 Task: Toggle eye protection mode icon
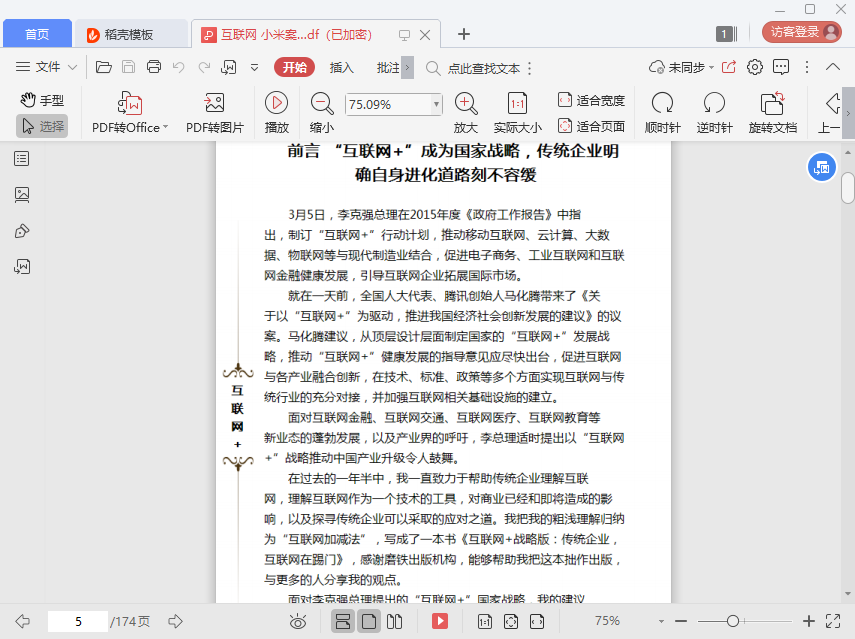tap(297, 621)
